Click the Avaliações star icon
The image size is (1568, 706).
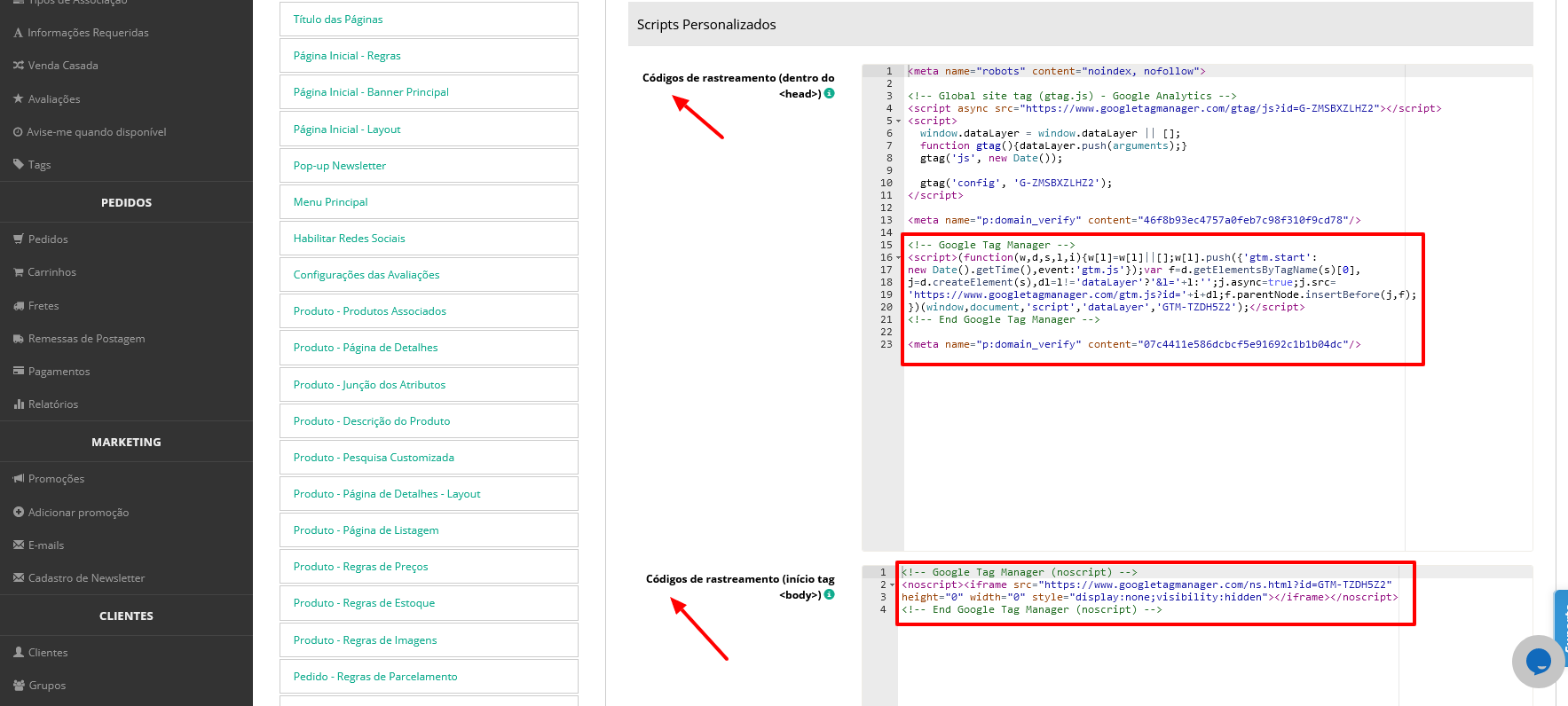pos(18,98)
